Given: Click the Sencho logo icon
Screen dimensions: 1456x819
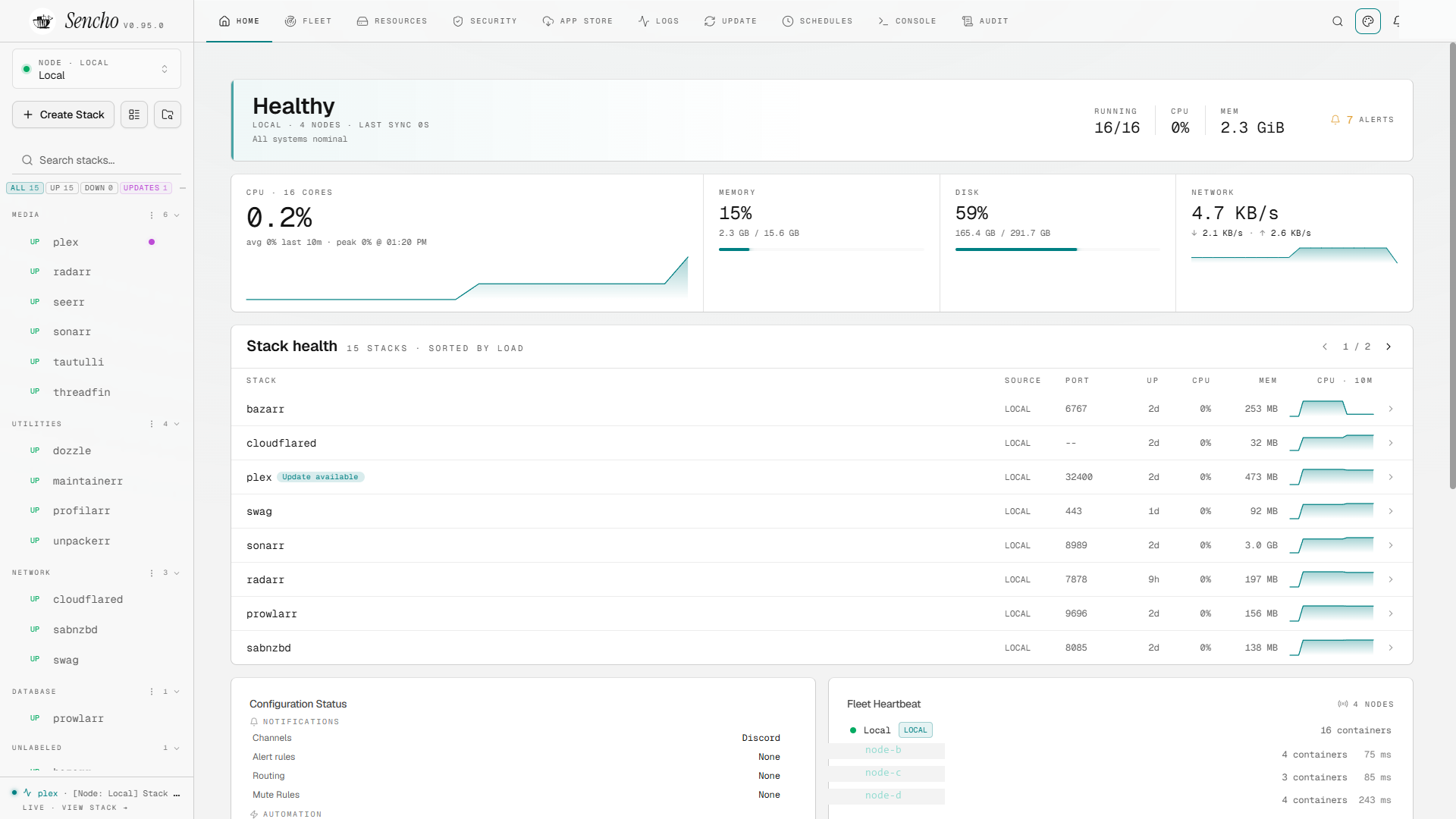Looking at the screenshot, I should click(42, 20).
